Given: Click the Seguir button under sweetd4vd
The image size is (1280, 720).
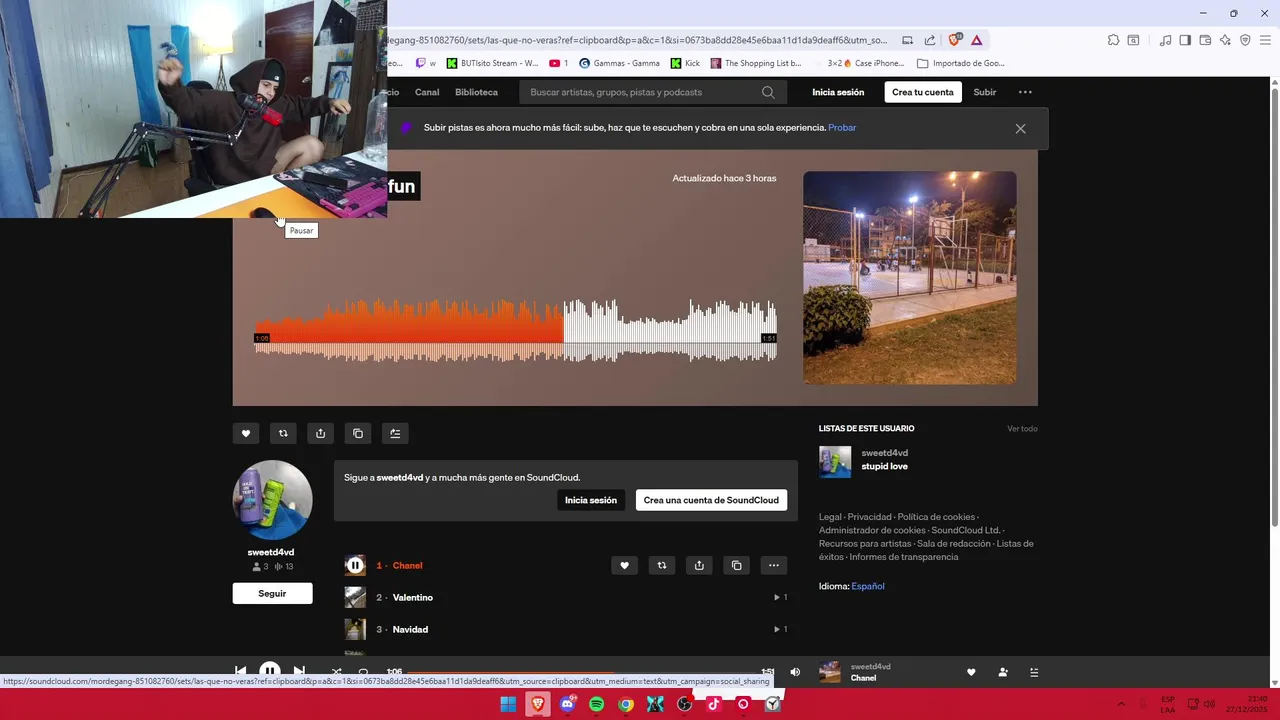Looking at the screenshot, I should tap(272, 593).
